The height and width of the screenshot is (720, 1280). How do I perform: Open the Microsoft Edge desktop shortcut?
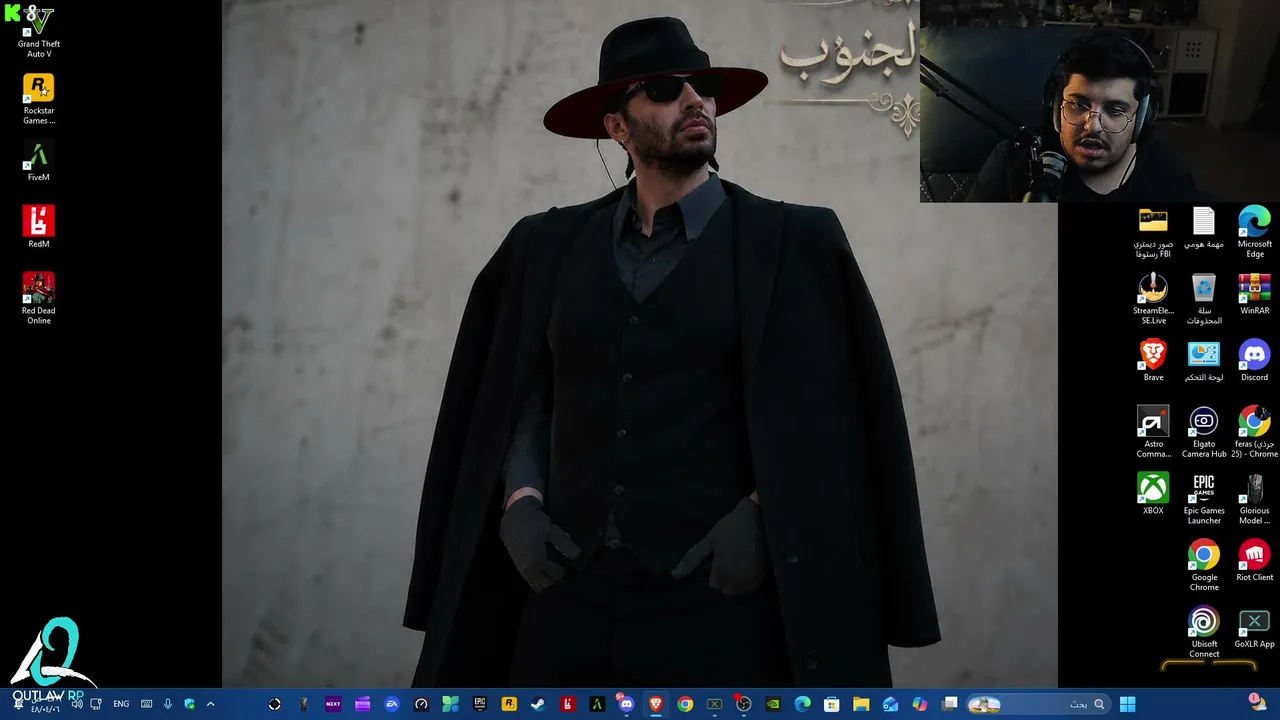(1254, 232)
